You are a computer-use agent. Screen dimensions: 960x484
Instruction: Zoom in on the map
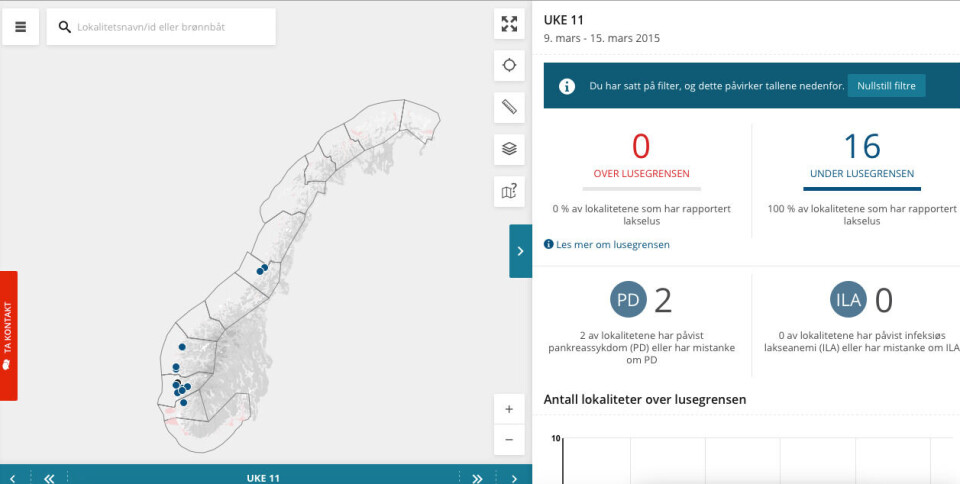pos(509,409)
